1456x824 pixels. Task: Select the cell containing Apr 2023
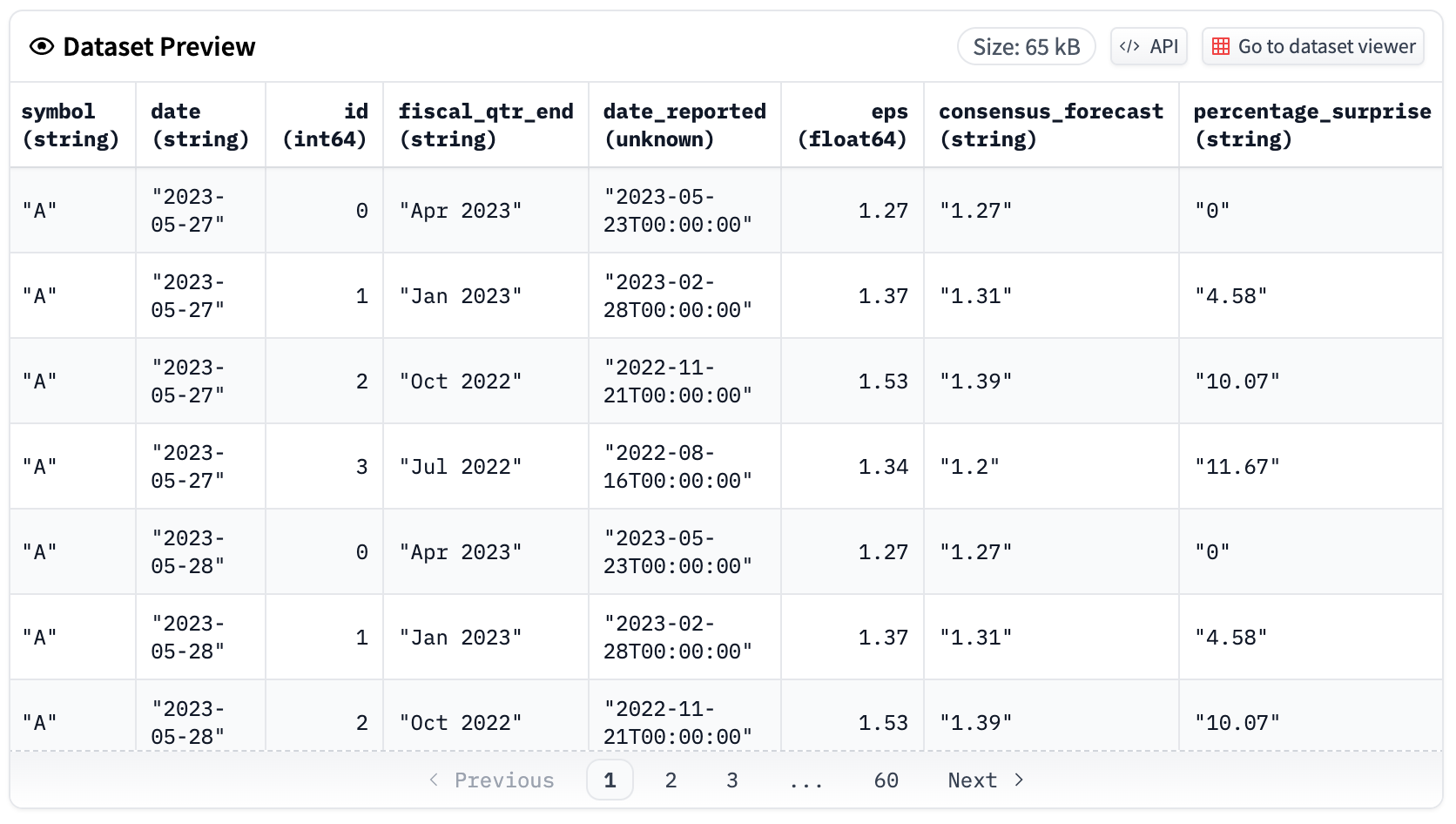click(x=461, y=210)
